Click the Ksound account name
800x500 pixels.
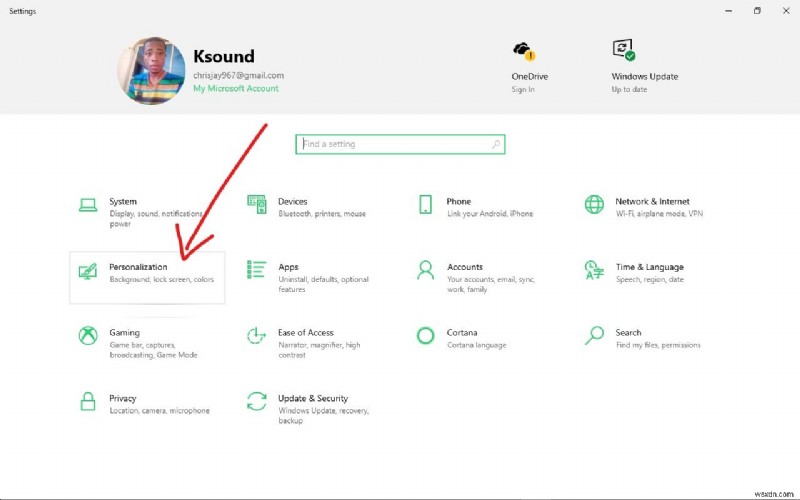pos(223,56)
